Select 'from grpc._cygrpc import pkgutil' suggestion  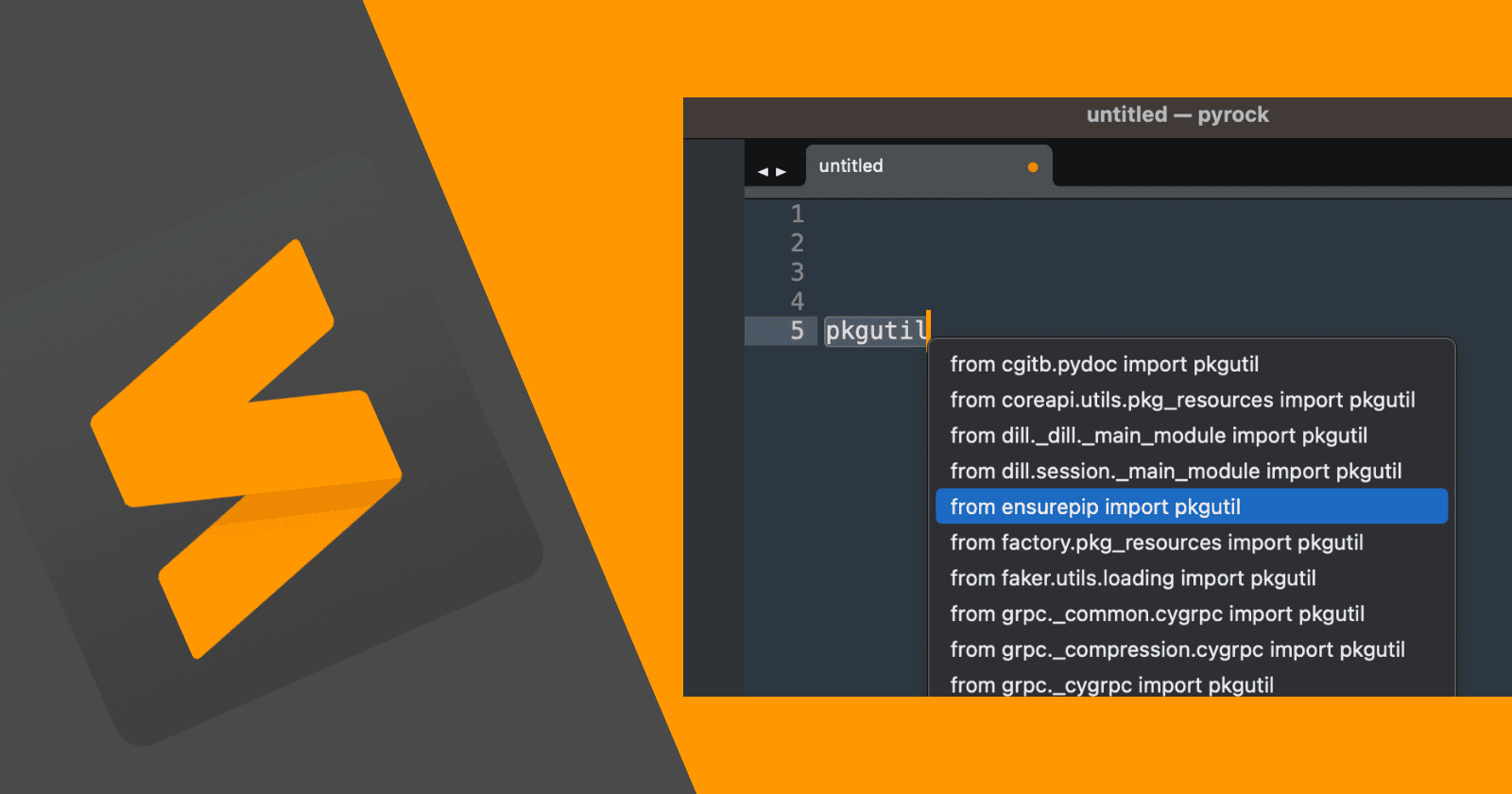click(x=1111, y=684)
